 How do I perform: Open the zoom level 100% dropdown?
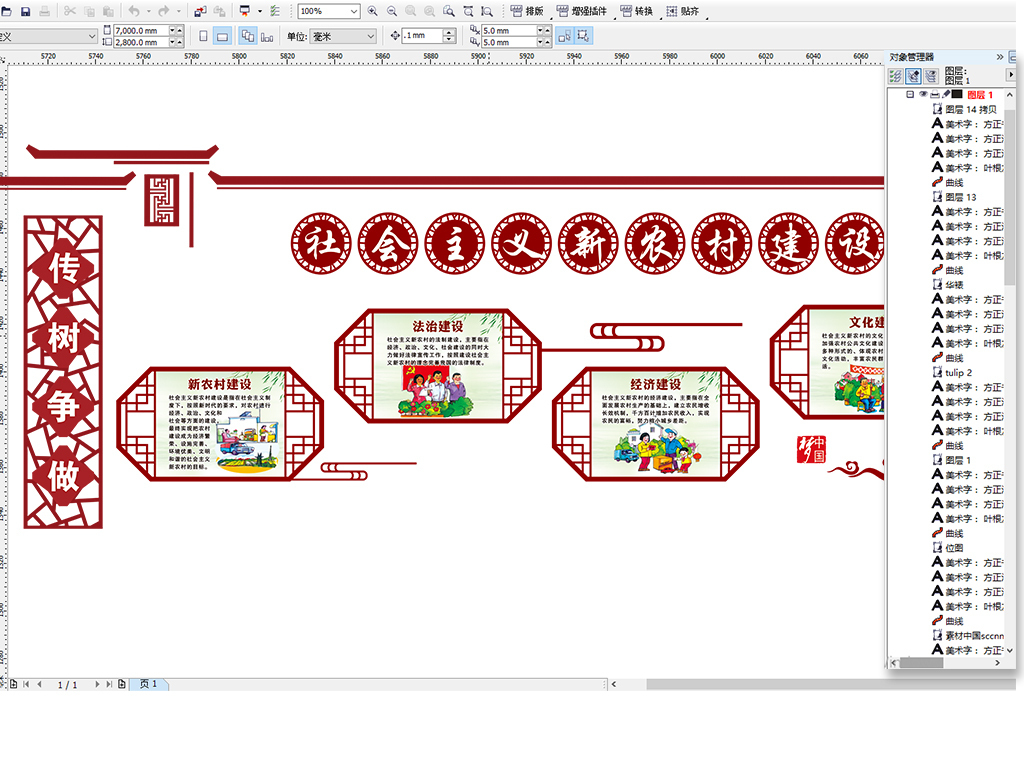tap(353, 11)
